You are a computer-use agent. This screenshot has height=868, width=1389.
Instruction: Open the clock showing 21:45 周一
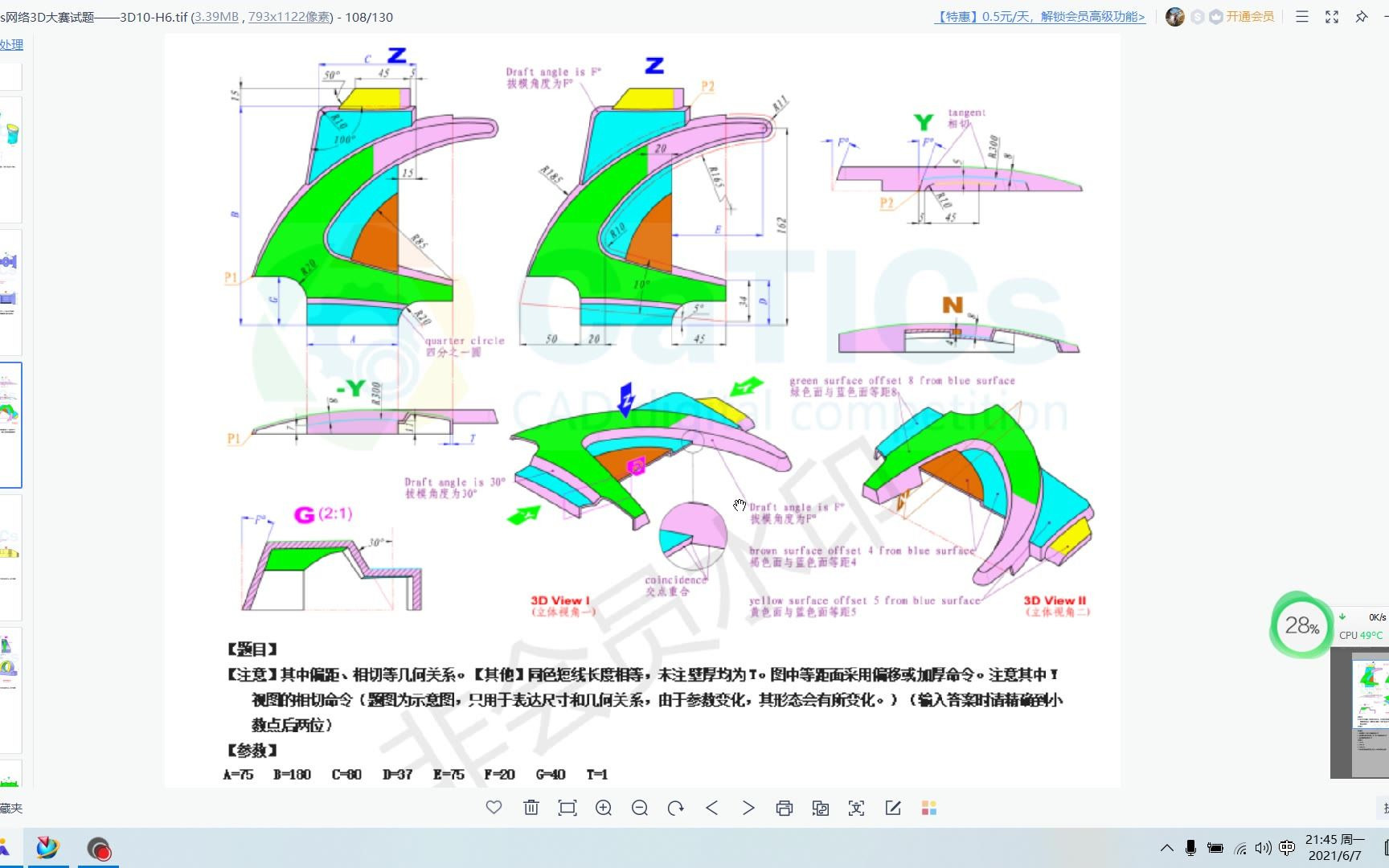1334,847
